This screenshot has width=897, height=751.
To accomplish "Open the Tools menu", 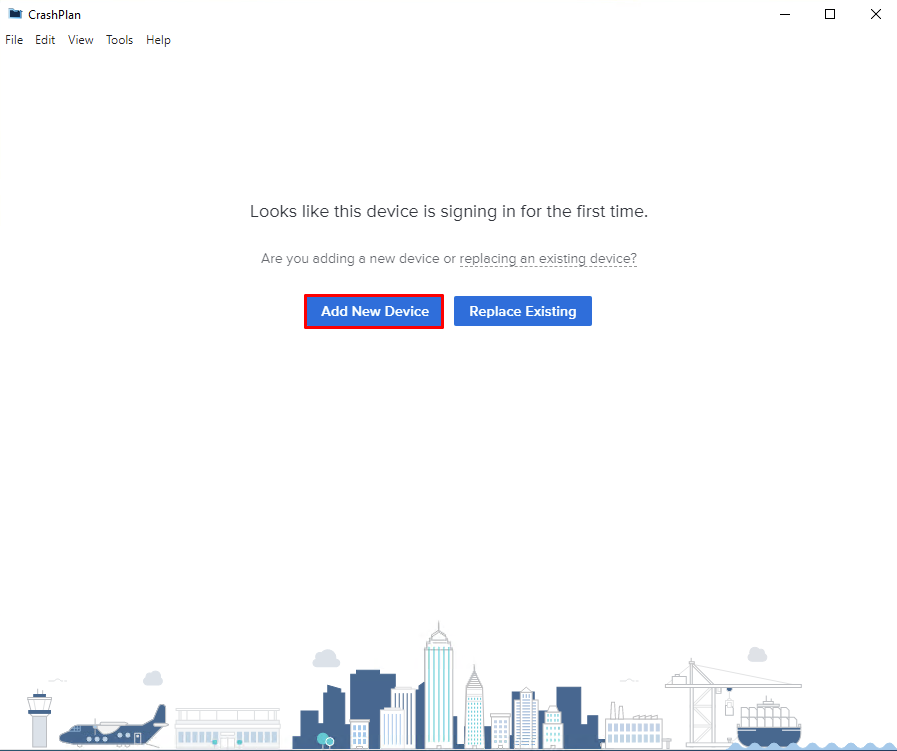I will click(119, 40).
